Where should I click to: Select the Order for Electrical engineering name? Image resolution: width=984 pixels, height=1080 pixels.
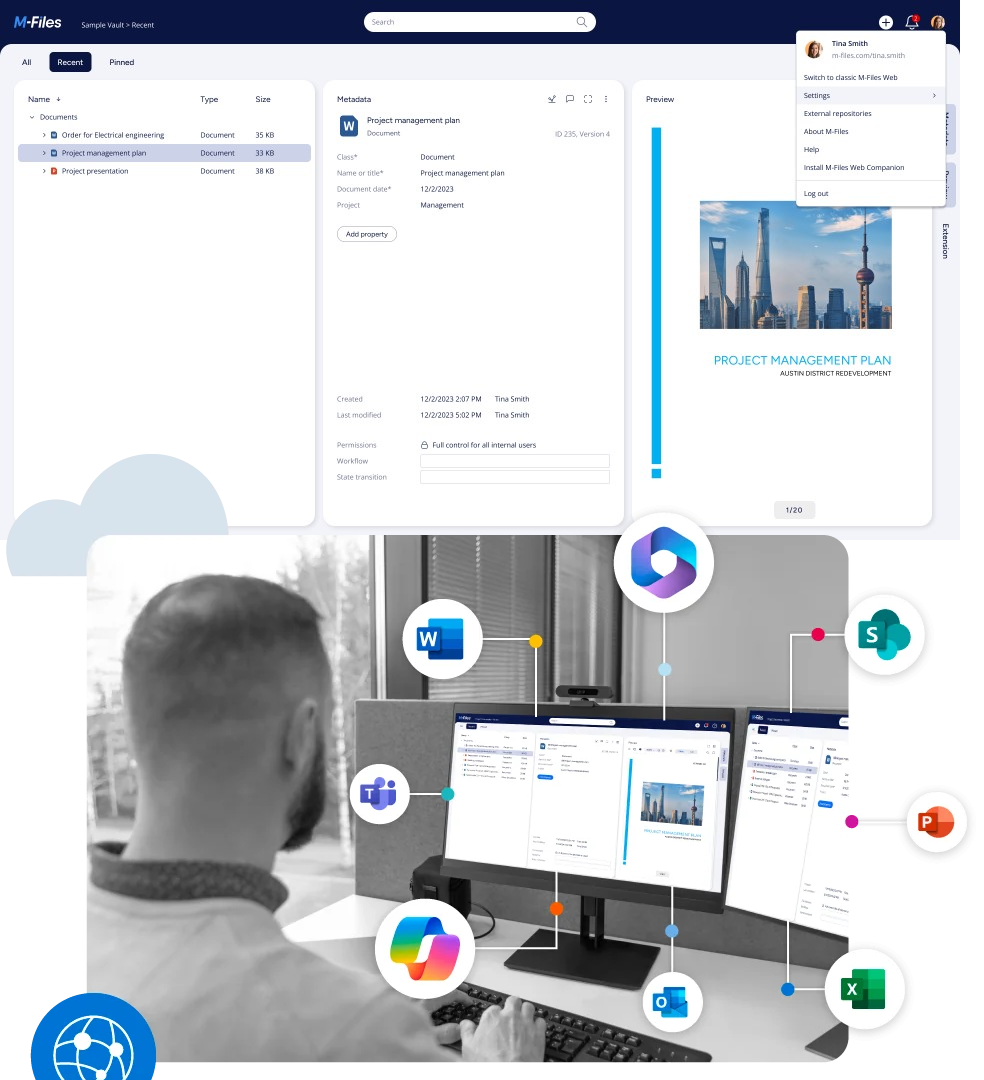pyautogui.click(x=113, y=135)
